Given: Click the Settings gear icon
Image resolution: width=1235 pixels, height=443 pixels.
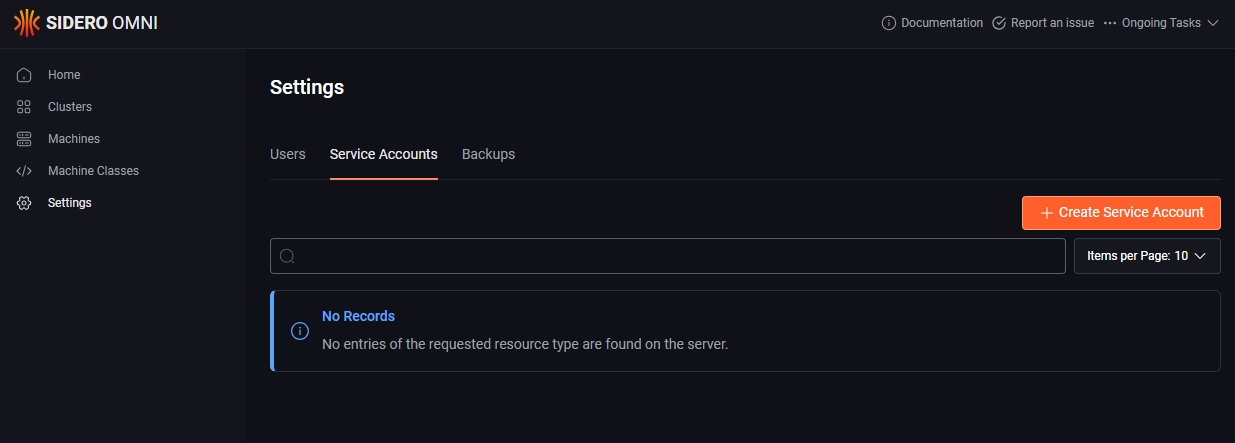Looking at the screenshot, I should 24,203.
